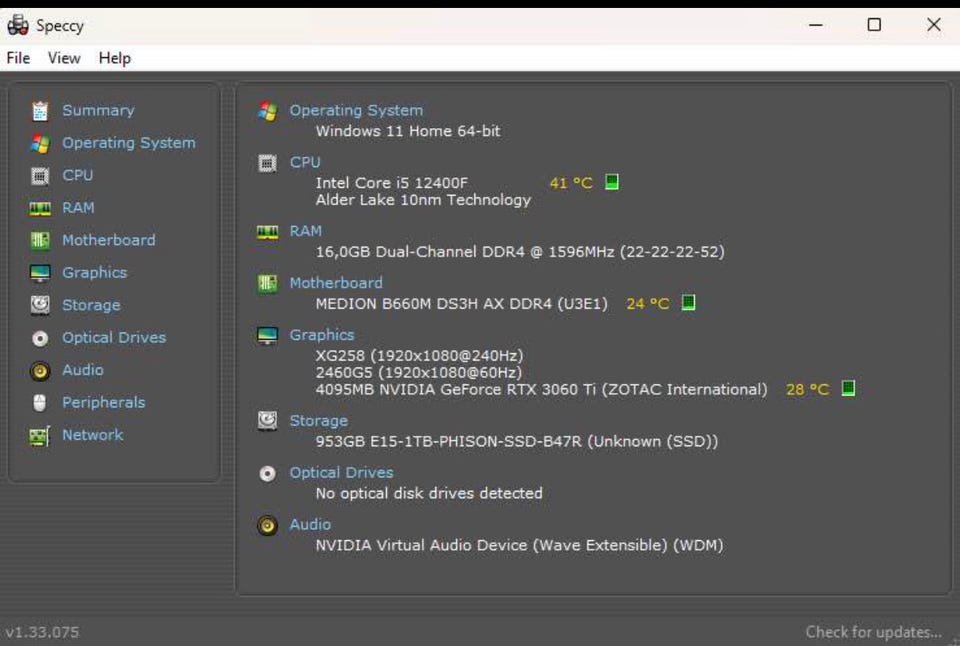The image size is (960, 646).
Task: Select the Motherboard icon in sidebar
Action: pyautogui.click(x=40, y=240)
